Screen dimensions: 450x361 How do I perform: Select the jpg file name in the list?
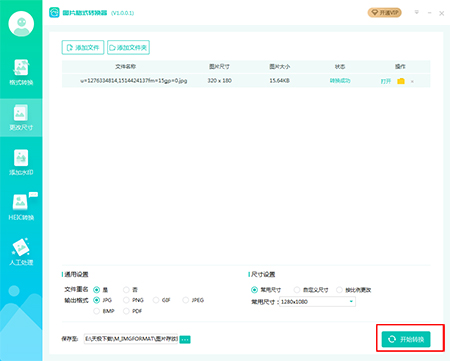pos(134,81)
